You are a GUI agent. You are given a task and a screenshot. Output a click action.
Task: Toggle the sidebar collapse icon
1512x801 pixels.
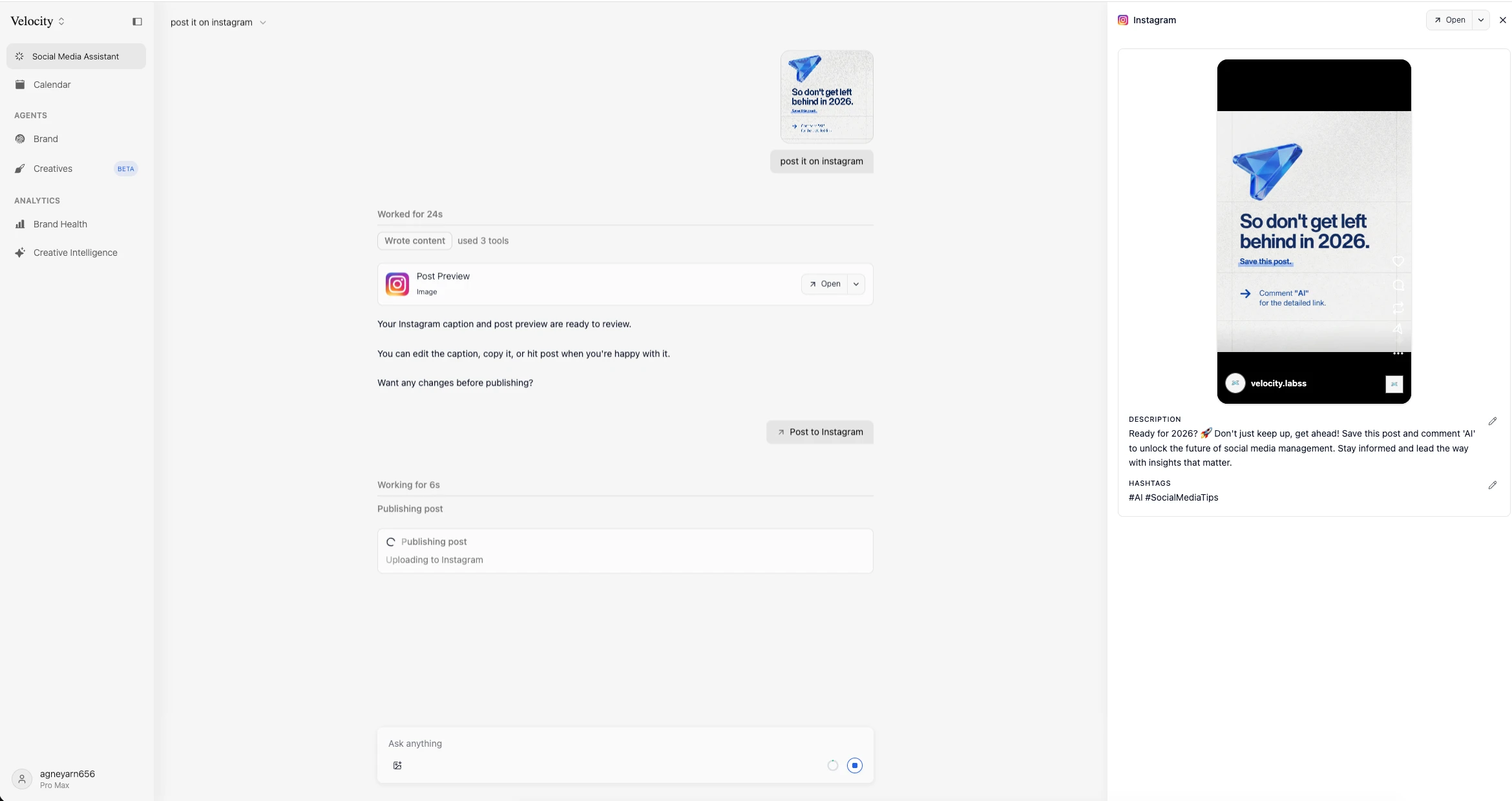click(137, 21)
